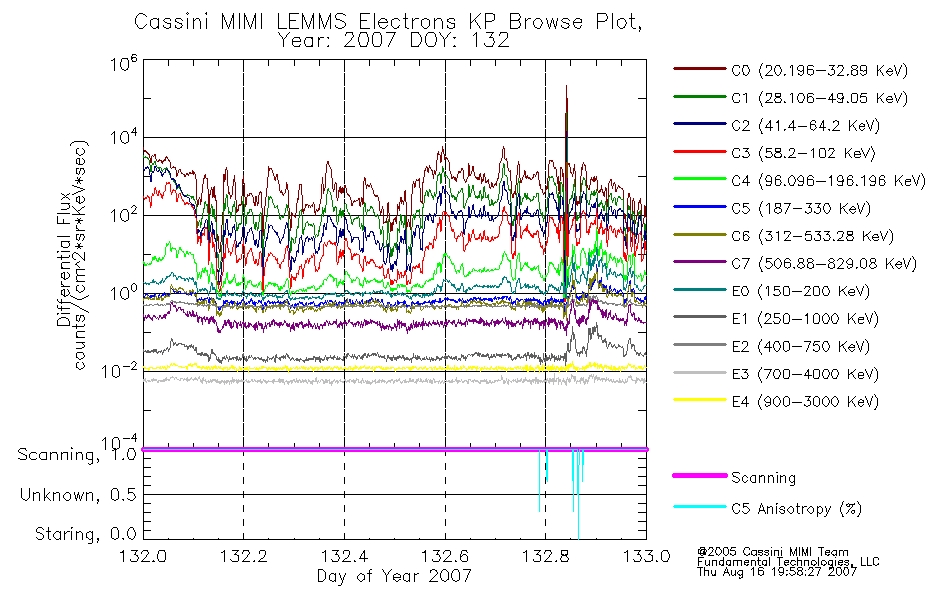Click the 132.0 x-axis tick label

tap(143, 555)
